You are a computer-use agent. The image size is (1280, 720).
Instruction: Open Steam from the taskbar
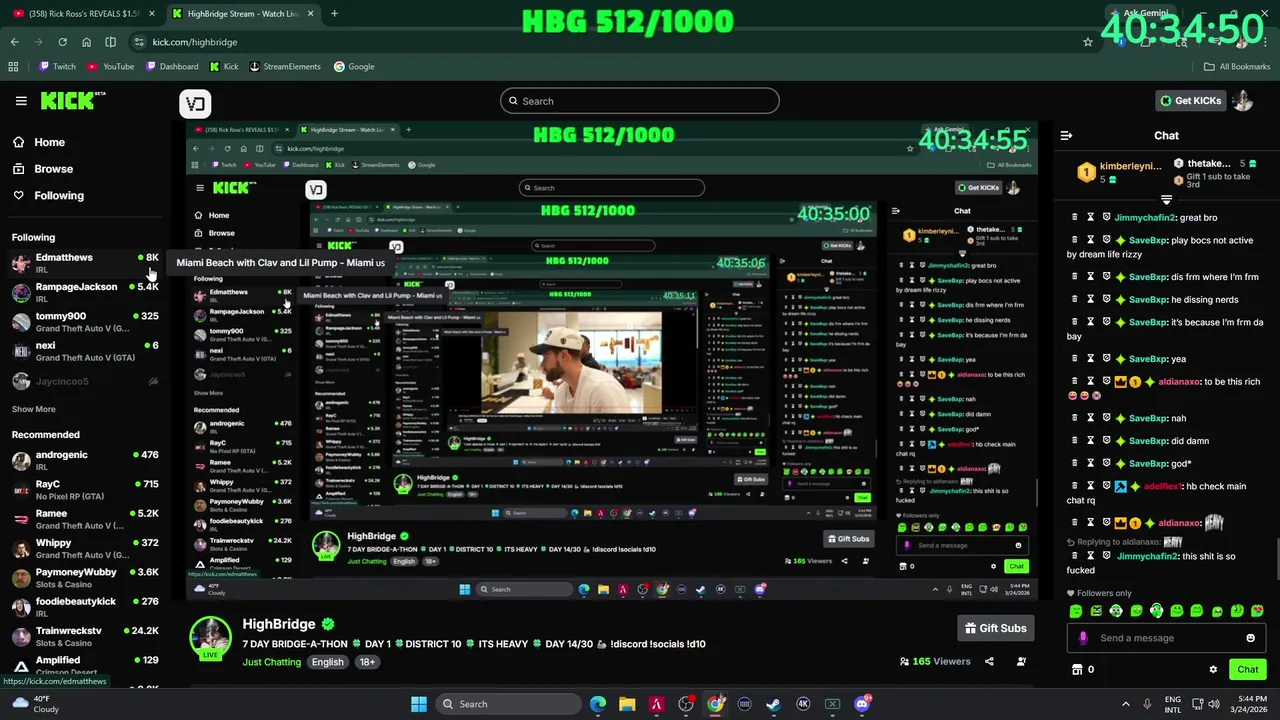[x=773, y=704]
